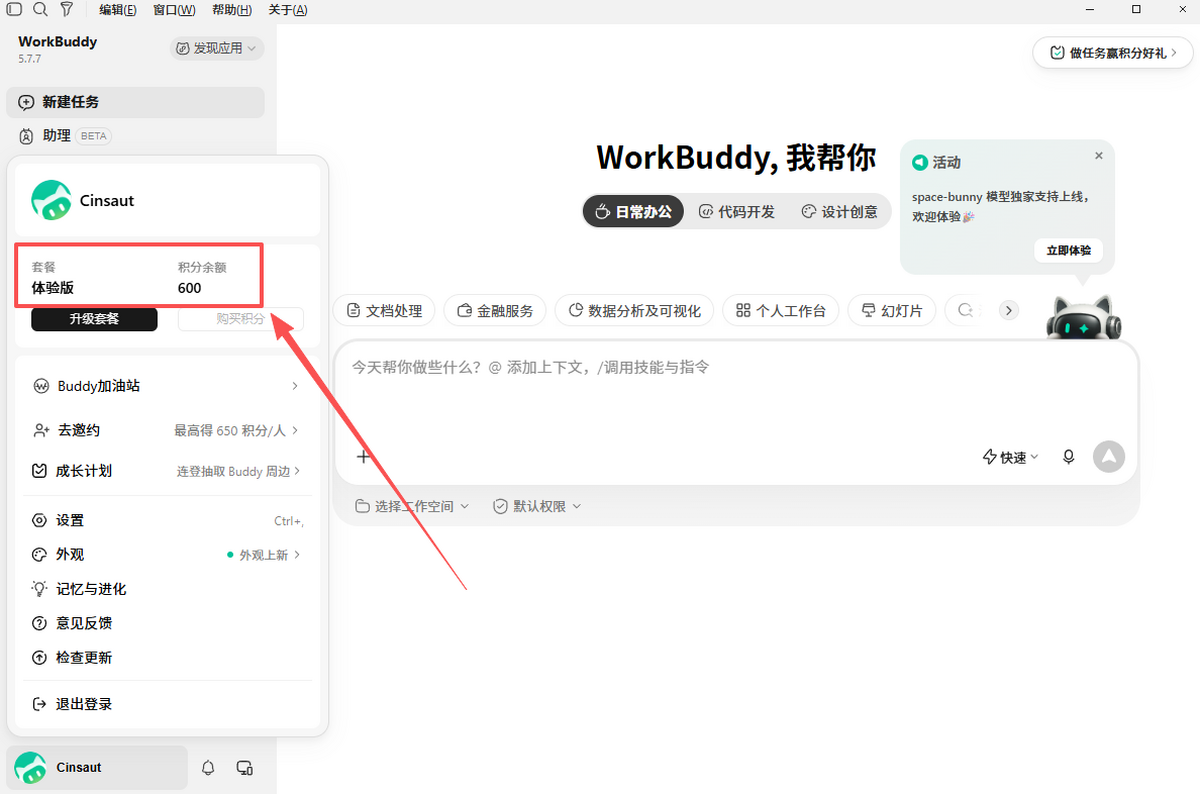
Task: Click the 购买积分 button
Action: [x=241, y=319]
